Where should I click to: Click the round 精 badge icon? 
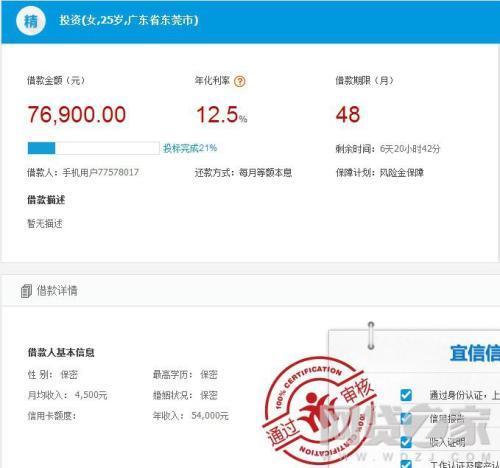click(31, 21)
